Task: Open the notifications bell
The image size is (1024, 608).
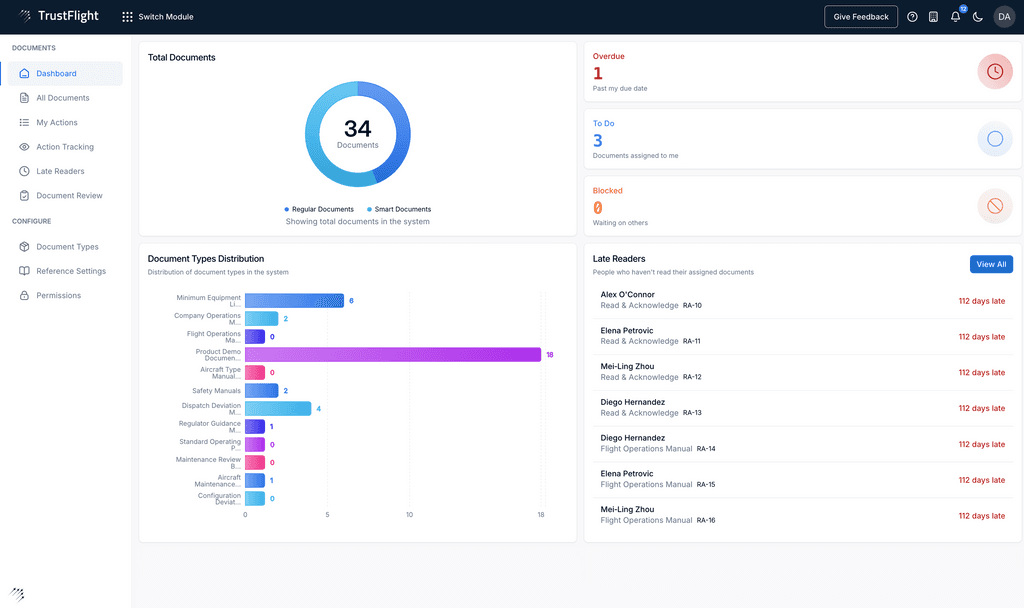Action: (955, 17)
